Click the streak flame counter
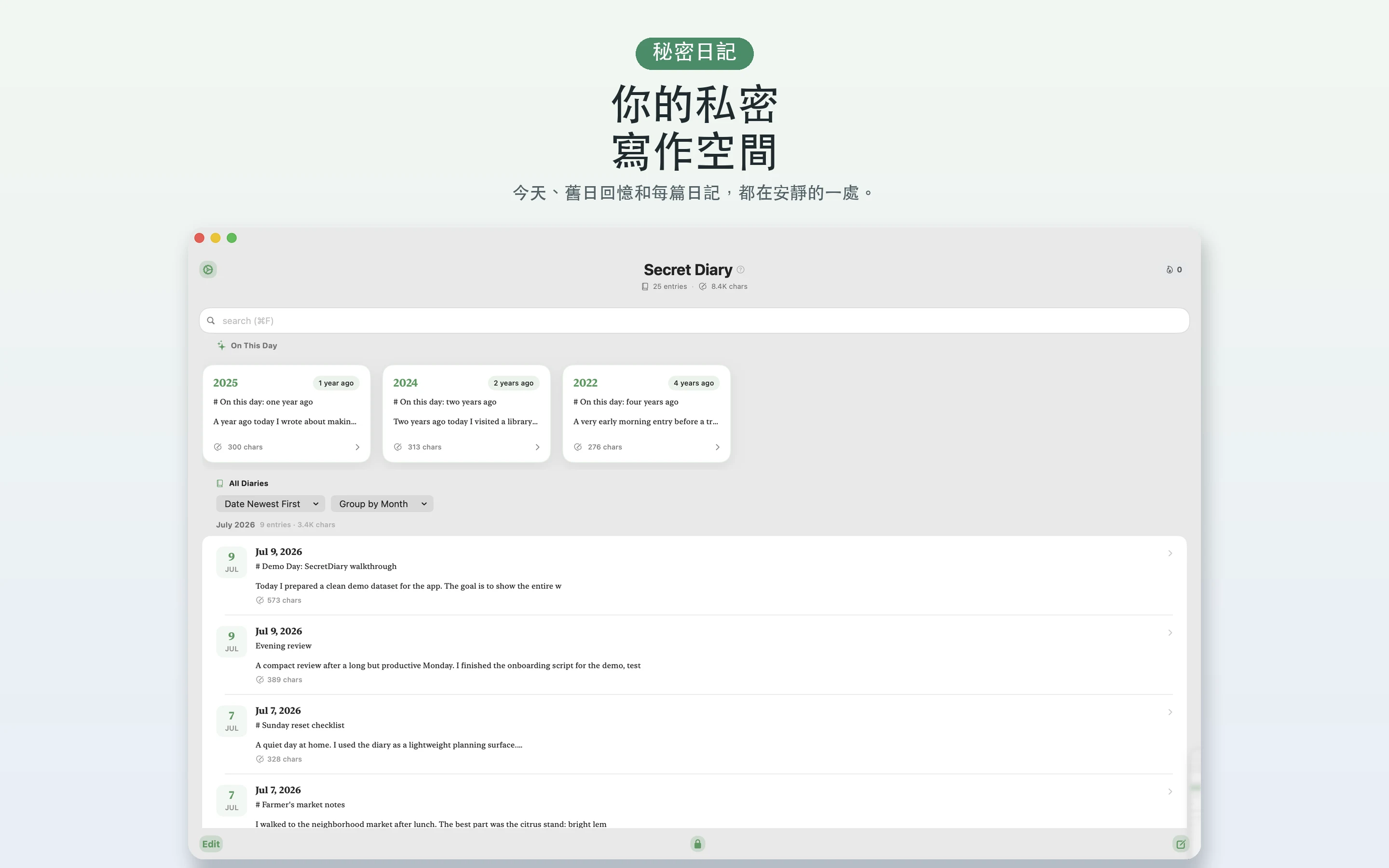The image size is (1389, 868). pyautogui.click(x=1174, y=269)
